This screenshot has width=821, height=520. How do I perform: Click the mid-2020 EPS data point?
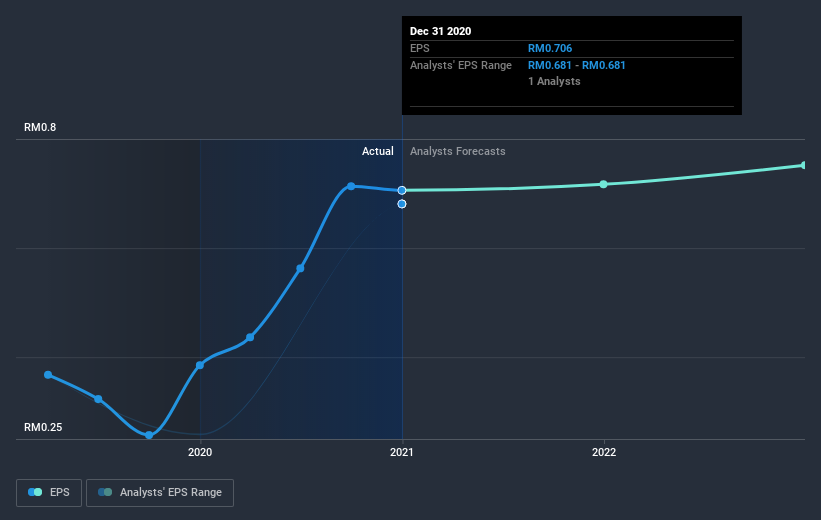click(301, 268)
